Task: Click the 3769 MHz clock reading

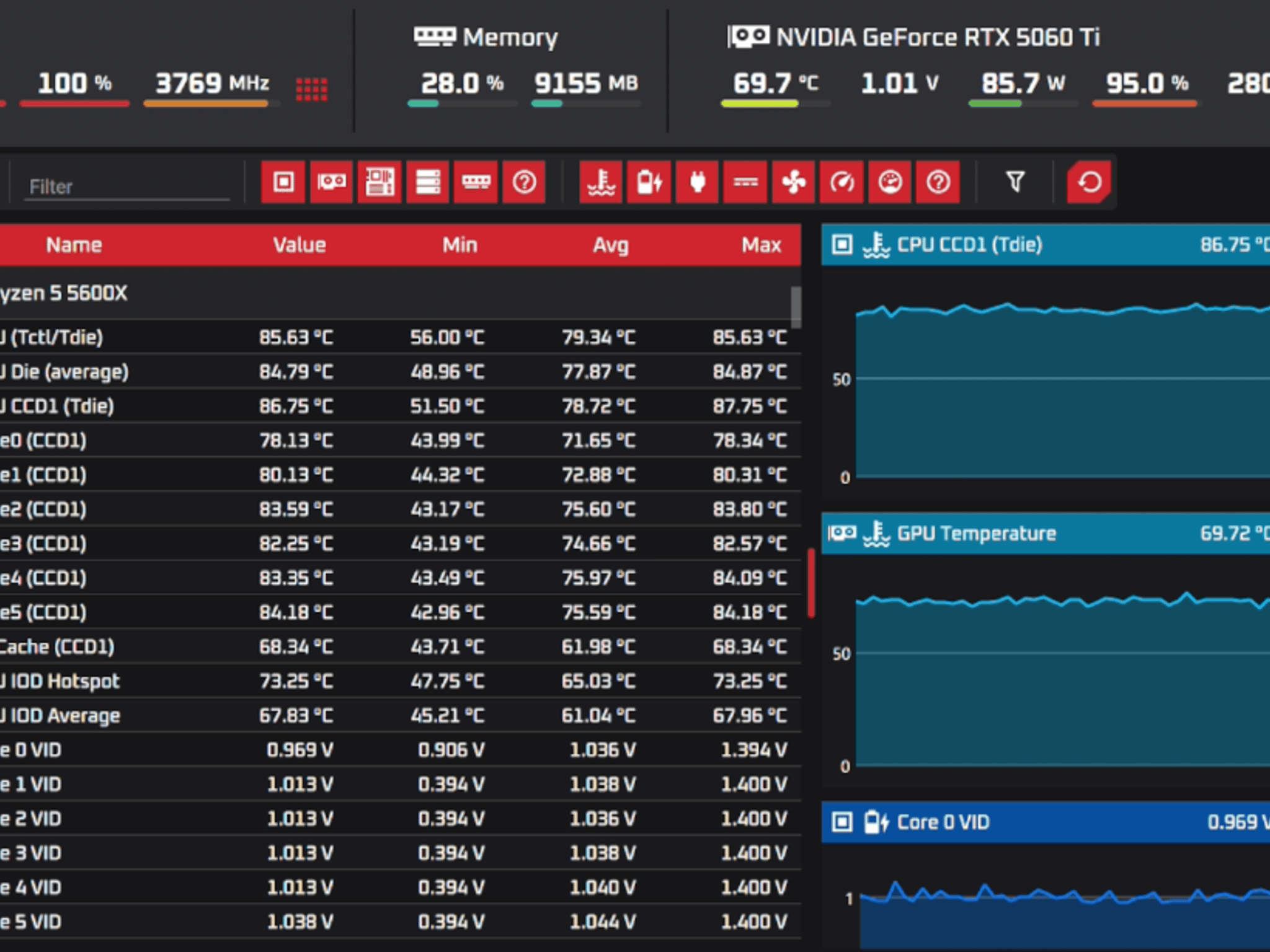Action: (x=212, y=83)
